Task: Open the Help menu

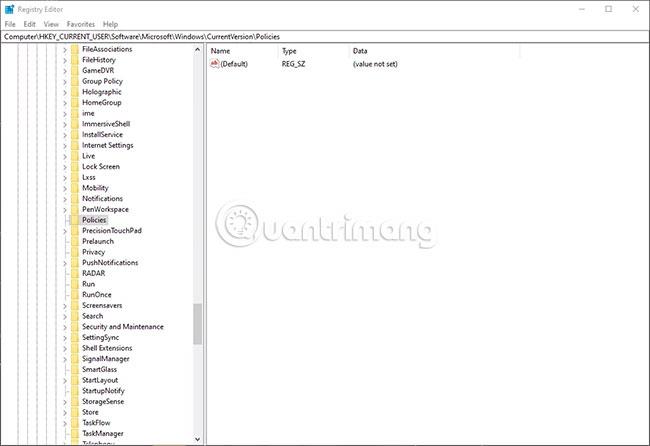Action: 110,24
